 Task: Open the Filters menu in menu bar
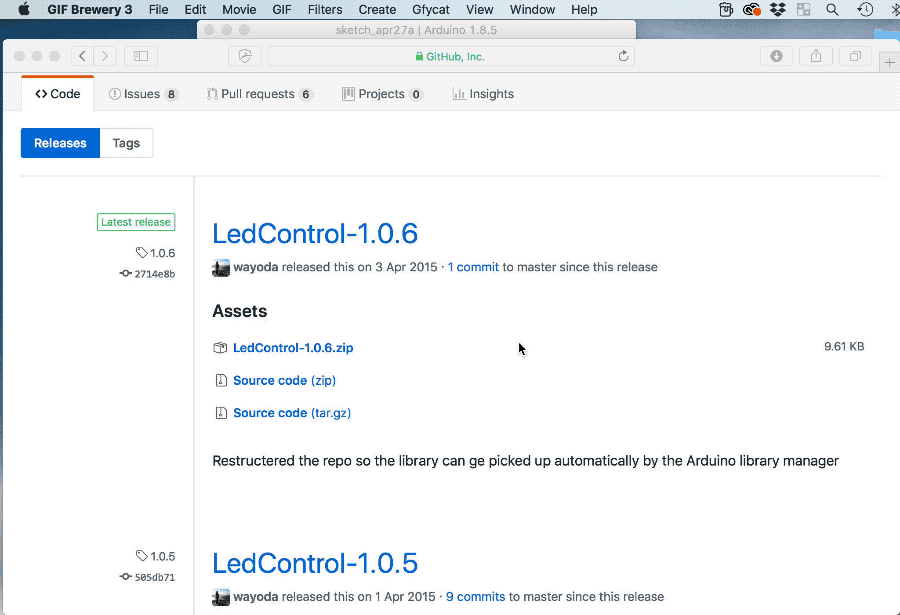pyautogui.click(x=325, y=9)
